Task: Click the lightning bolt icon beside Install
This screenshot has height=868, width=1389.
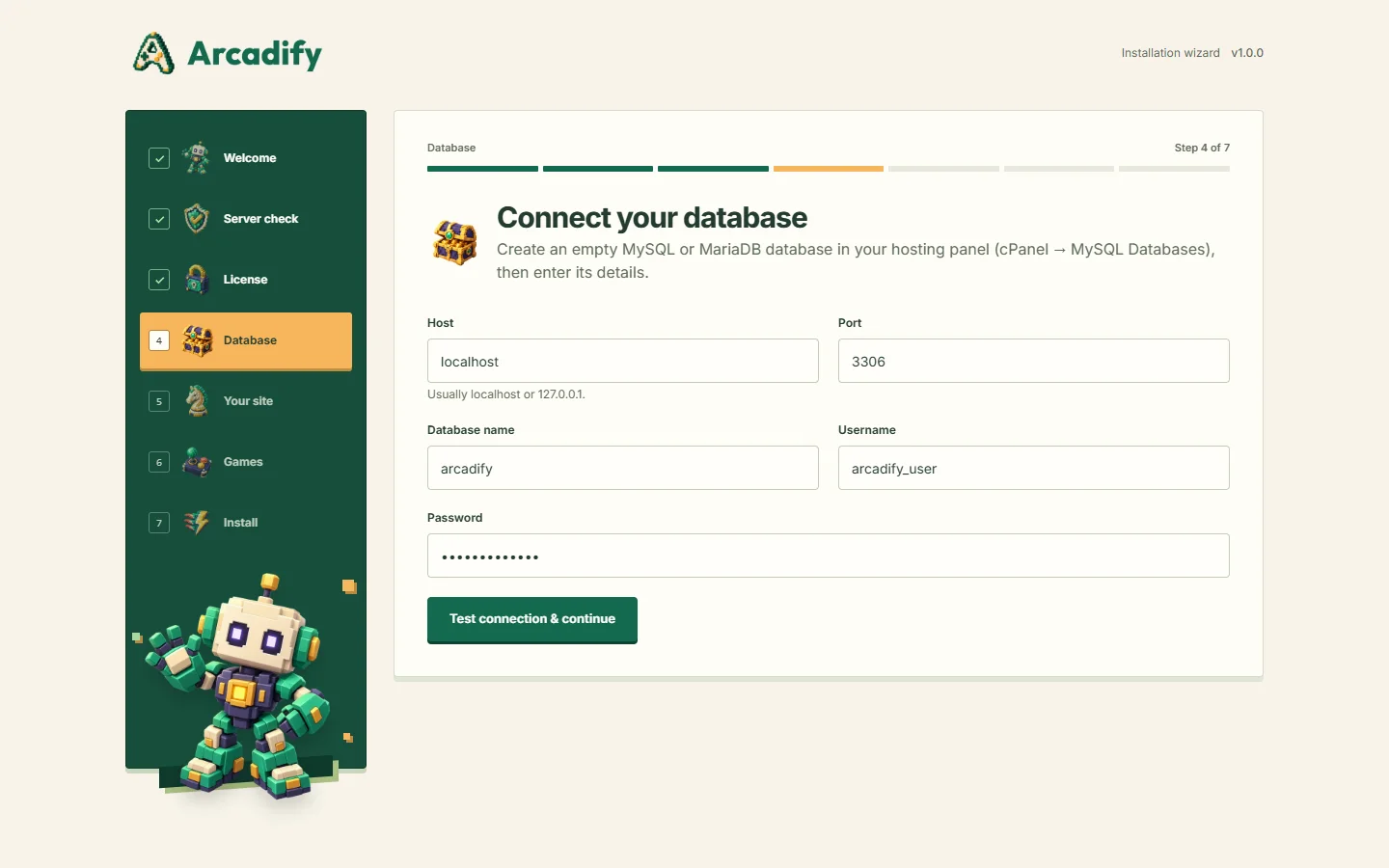Action: tap(197, 522)
